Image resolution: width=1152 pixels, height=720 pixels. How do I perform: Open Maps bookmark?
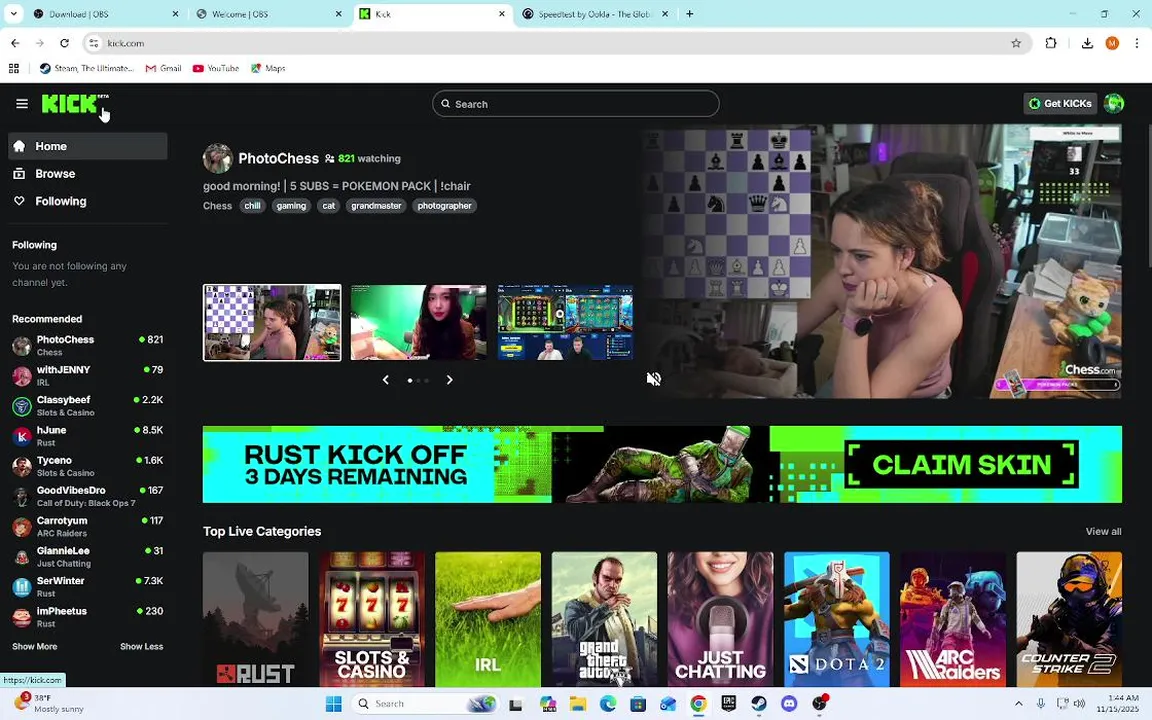point(268,68)
